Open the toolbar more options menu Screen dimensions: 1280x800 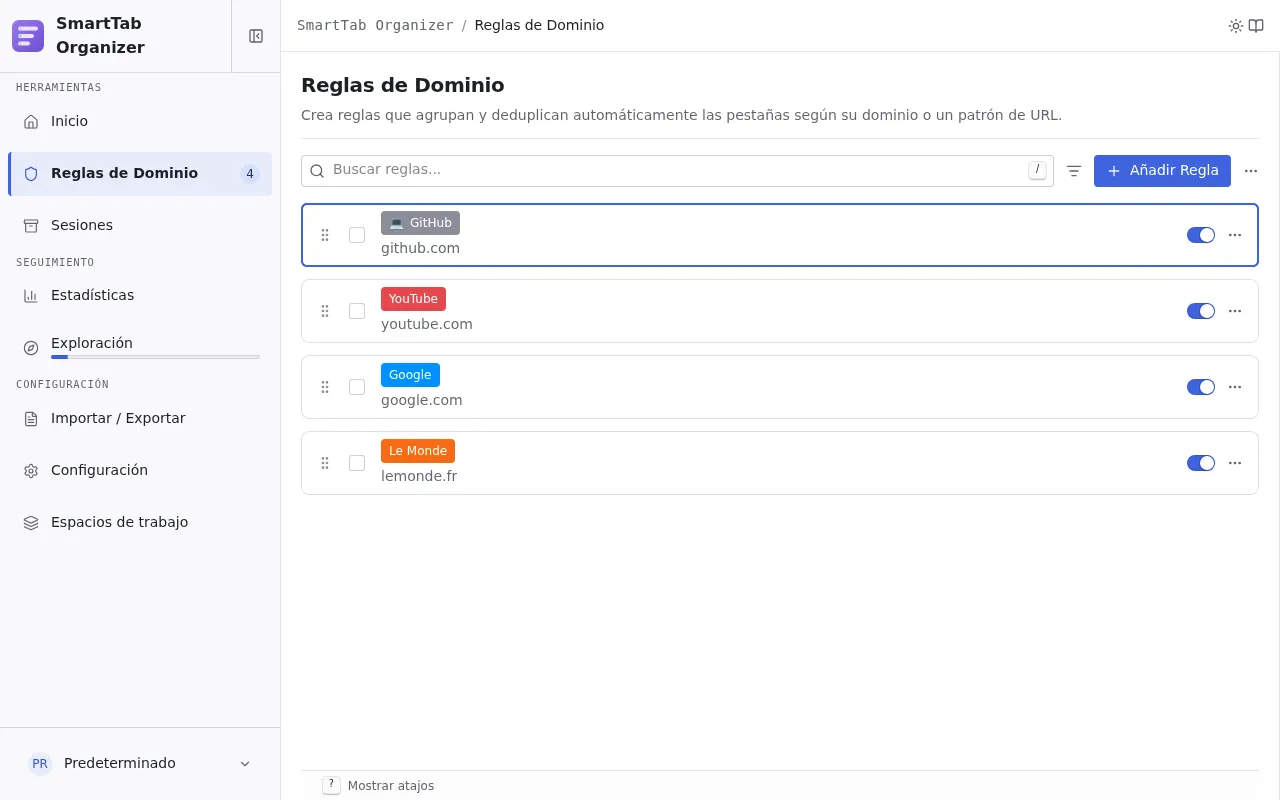pyautogui.click(x=1251, y=171)
